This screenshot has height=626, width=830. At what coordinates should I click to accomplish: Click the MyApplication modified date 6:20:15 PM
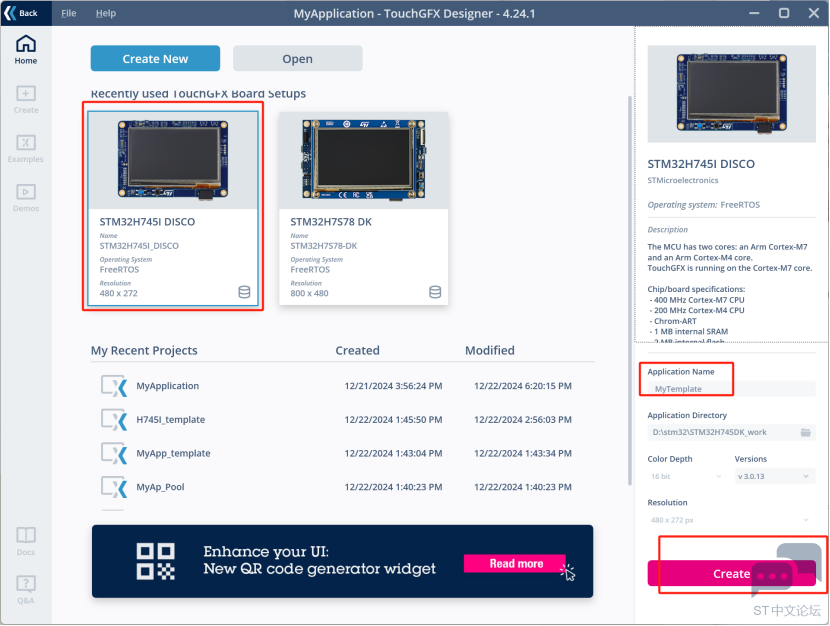point(522,386)
